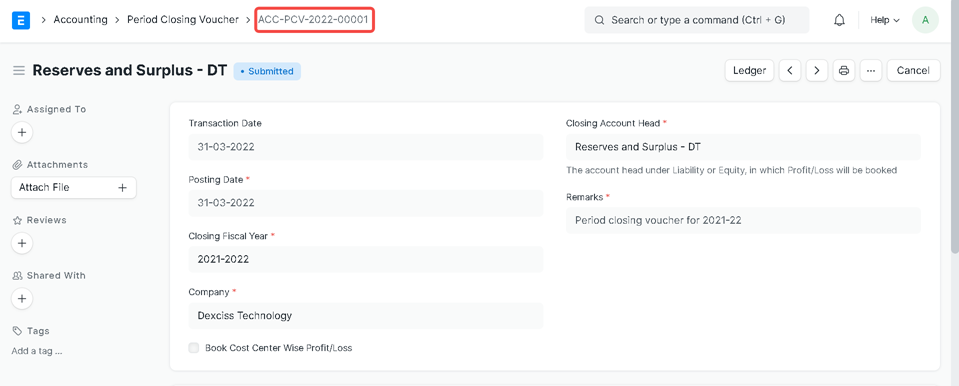
Task: Navigate to Accounting breadcrumb
Action: tap(80, 20)
